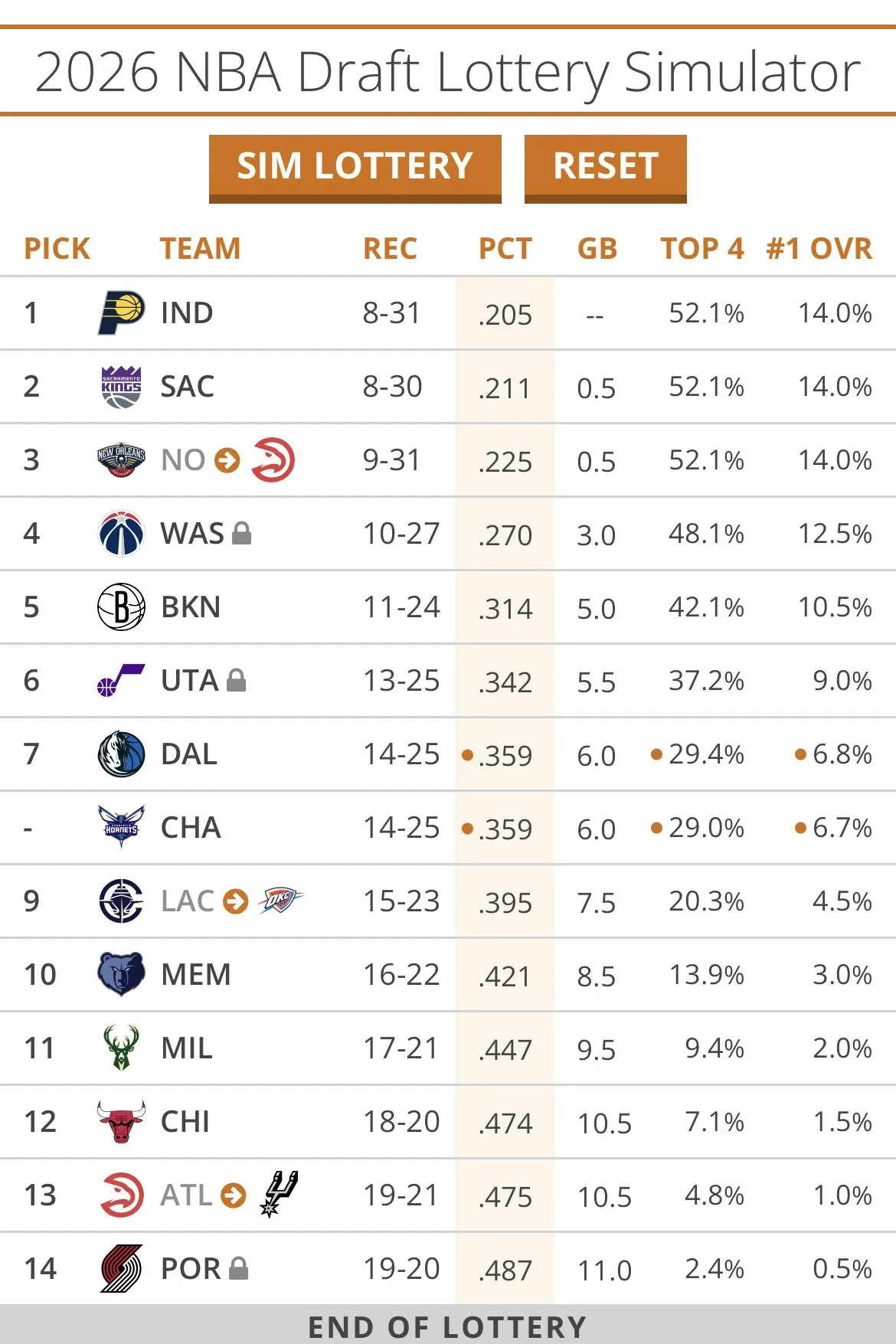
Task: Click the Milwaukee Bucks logo
Action: pyautogui.click(x=121, y=1048)
